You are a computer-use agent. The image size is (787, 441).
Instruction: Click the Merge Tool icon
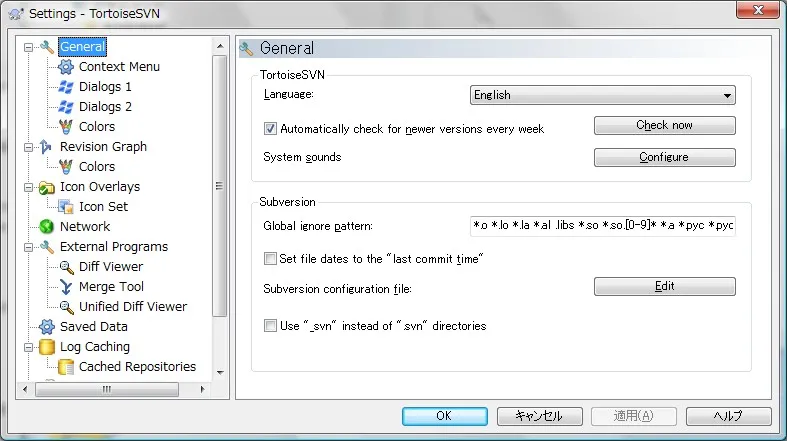tap(66, 287)
